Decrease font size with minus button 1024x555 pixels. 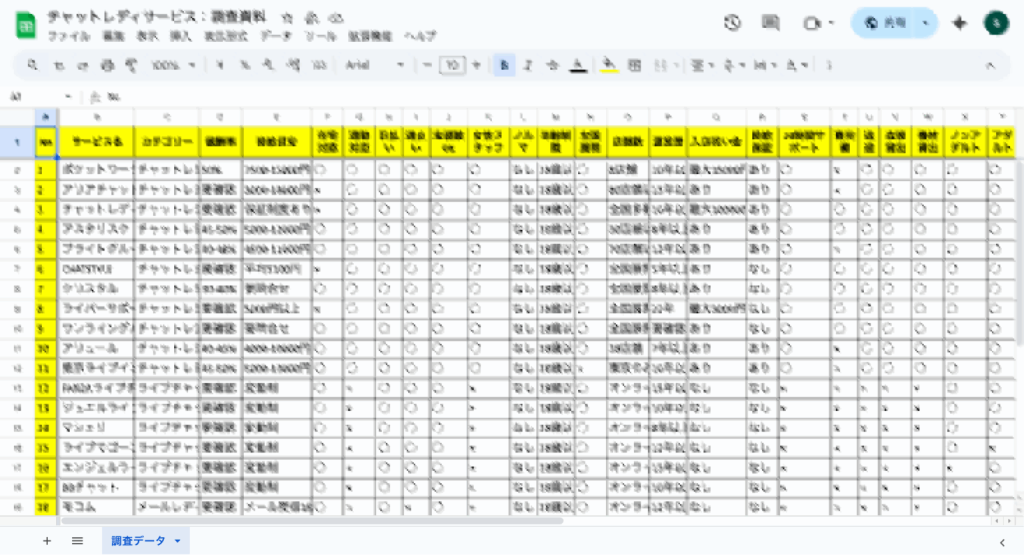[x=427, y=65]
